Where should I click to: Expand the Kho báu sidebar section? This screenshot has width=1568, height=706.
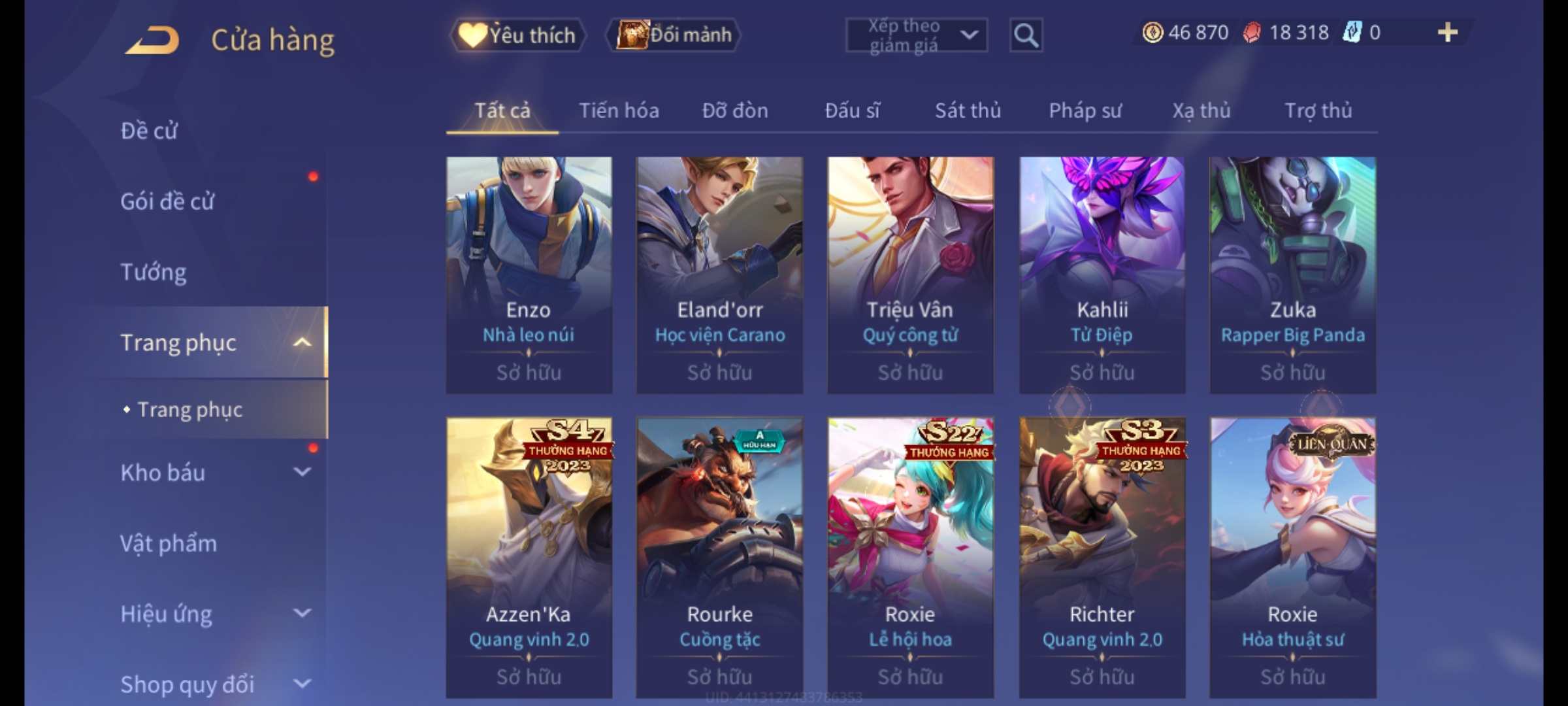[x=302, y=472]
